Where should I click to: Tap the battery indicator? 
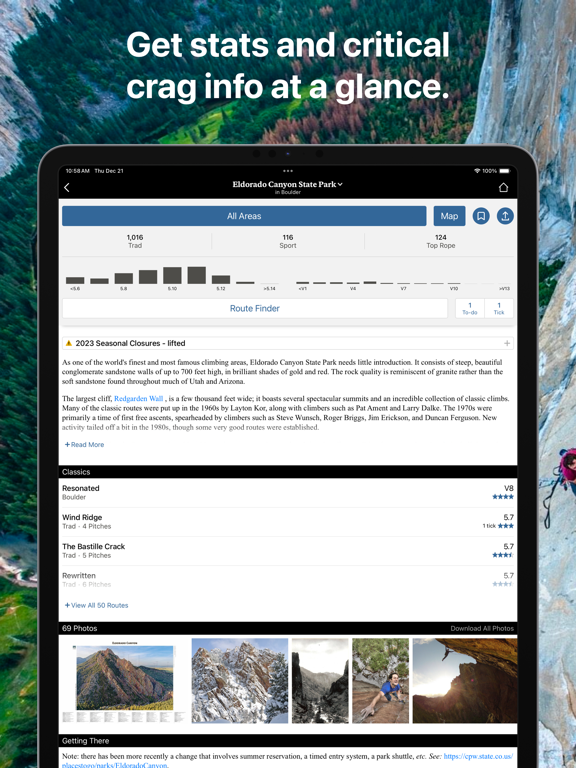pyautogui.click(x=504, y=171)
